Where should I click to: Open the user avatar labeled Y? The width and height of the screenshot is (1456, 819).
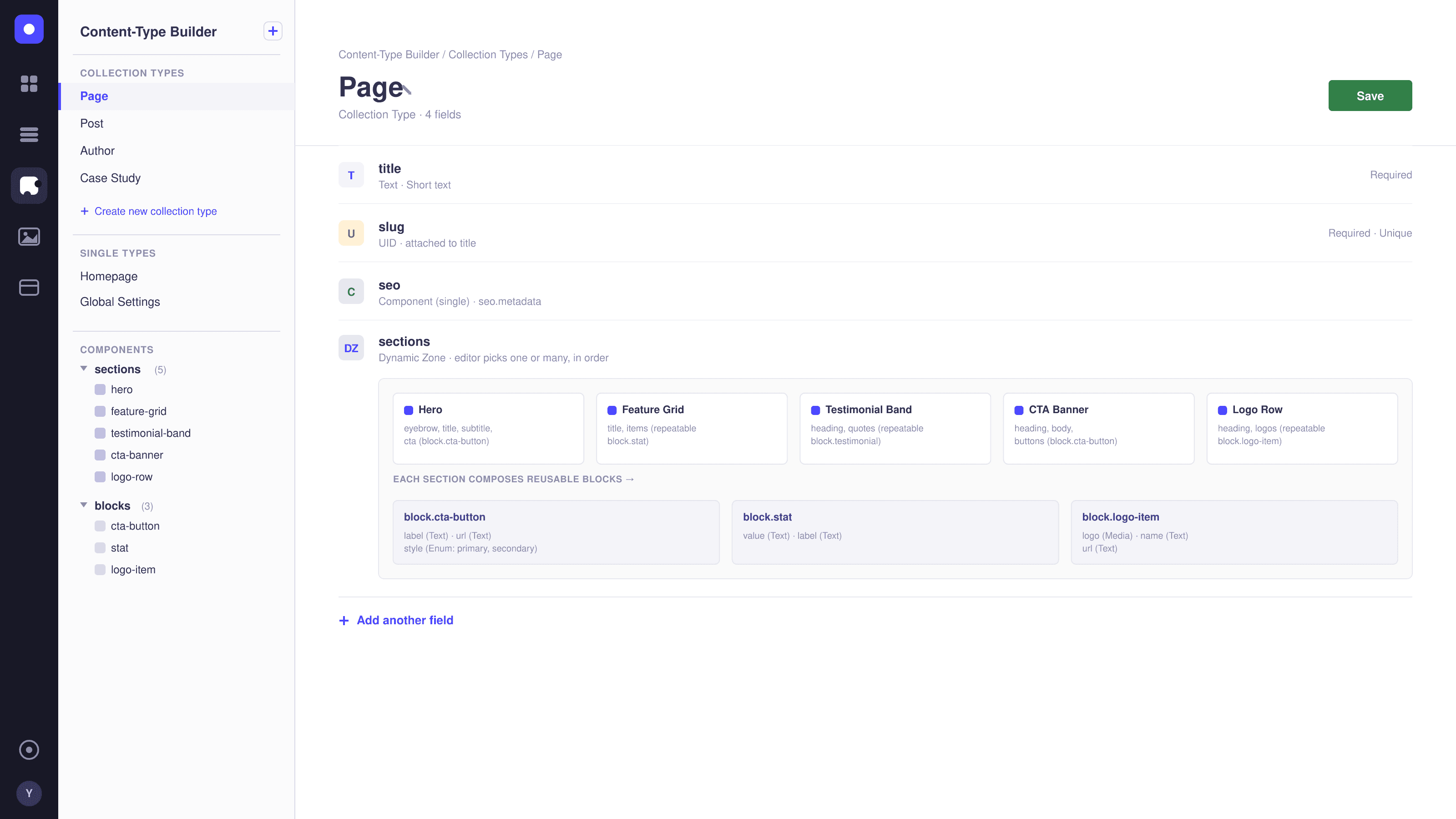click(29, 793)
